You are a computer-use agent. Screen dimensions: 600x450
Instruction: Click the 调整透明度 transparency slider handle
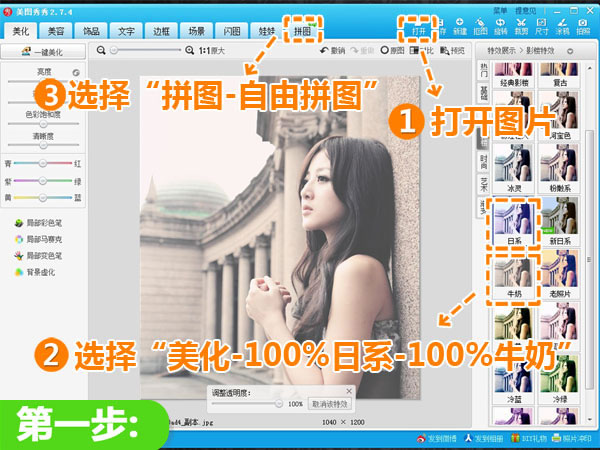click(279, 403)
